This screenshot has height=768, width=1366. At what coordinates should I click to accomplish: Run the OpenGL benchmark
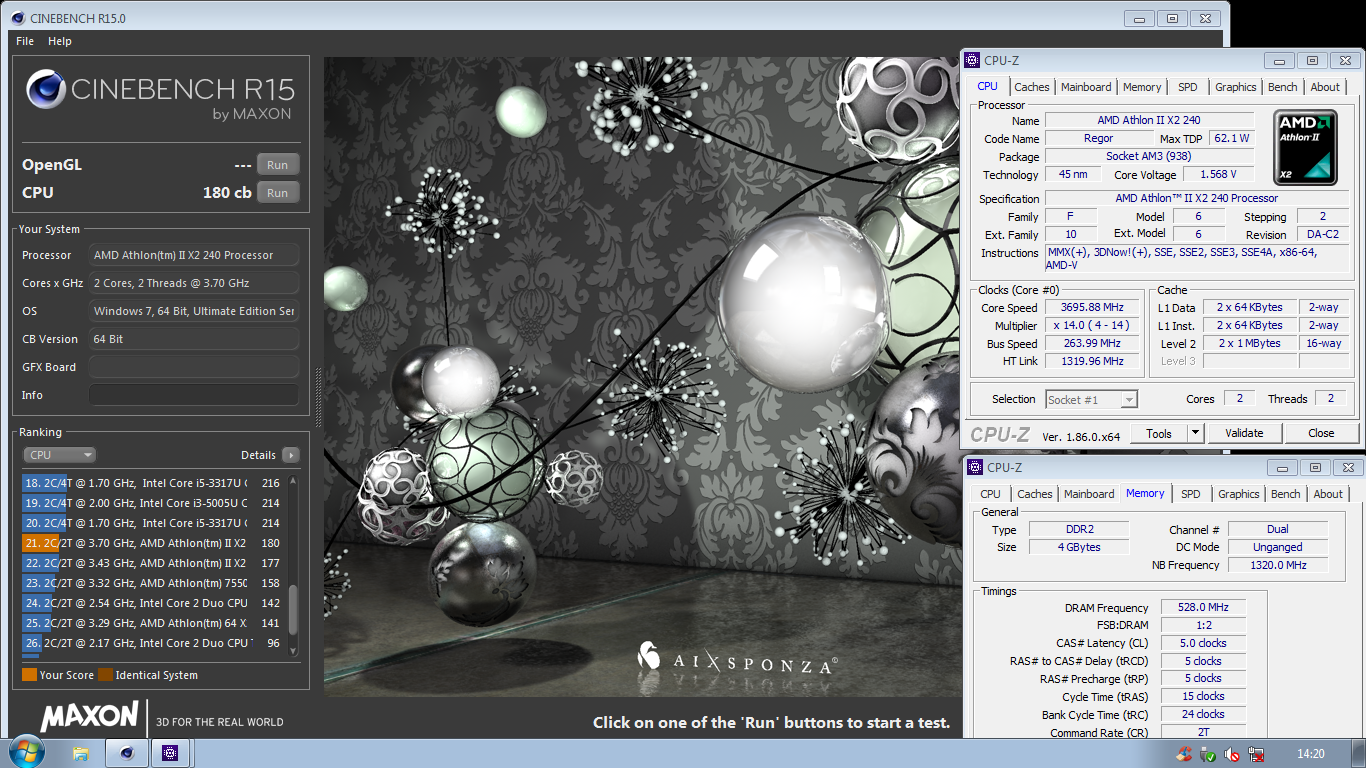point(278,165)
